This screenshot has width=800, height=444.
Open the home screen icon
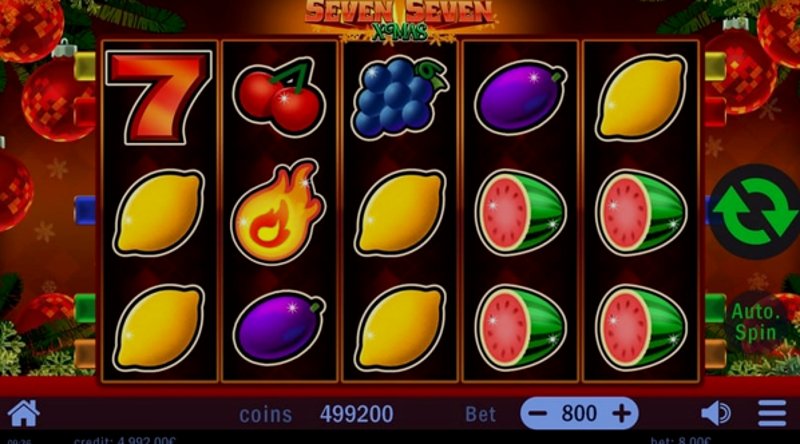[x=23, y=413]
